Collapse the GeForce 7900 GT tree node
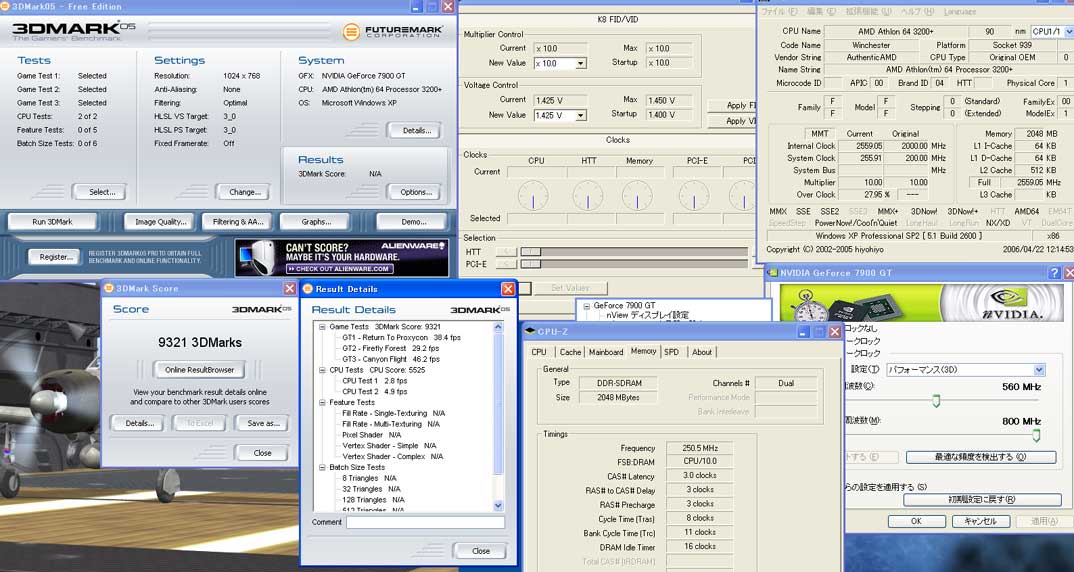 point(586,306)
